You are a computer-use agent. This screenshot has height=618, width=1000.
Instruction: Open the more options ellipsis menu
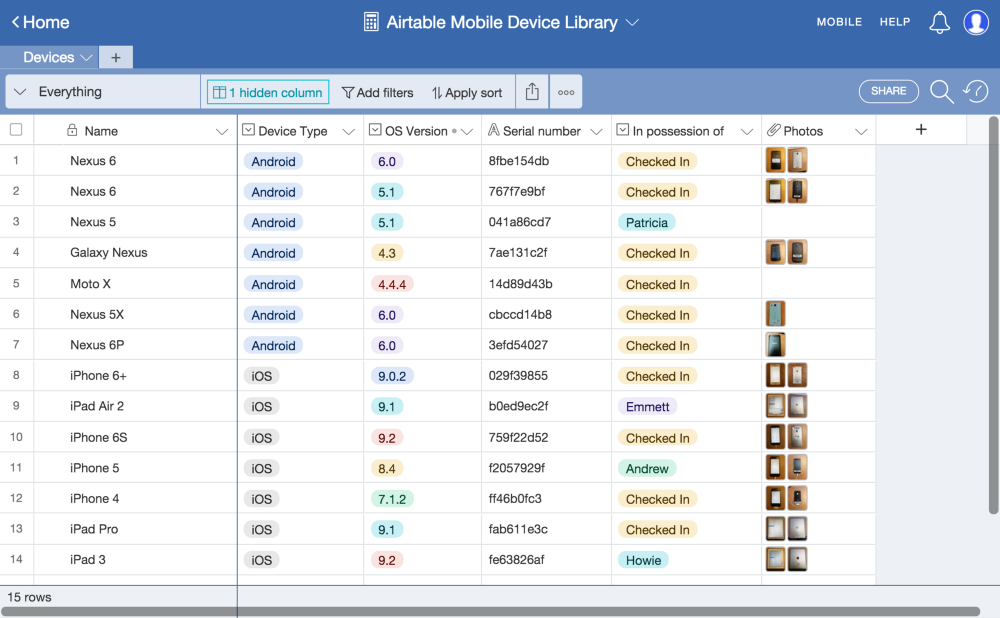pyautogui.click(x=566, y=92)
